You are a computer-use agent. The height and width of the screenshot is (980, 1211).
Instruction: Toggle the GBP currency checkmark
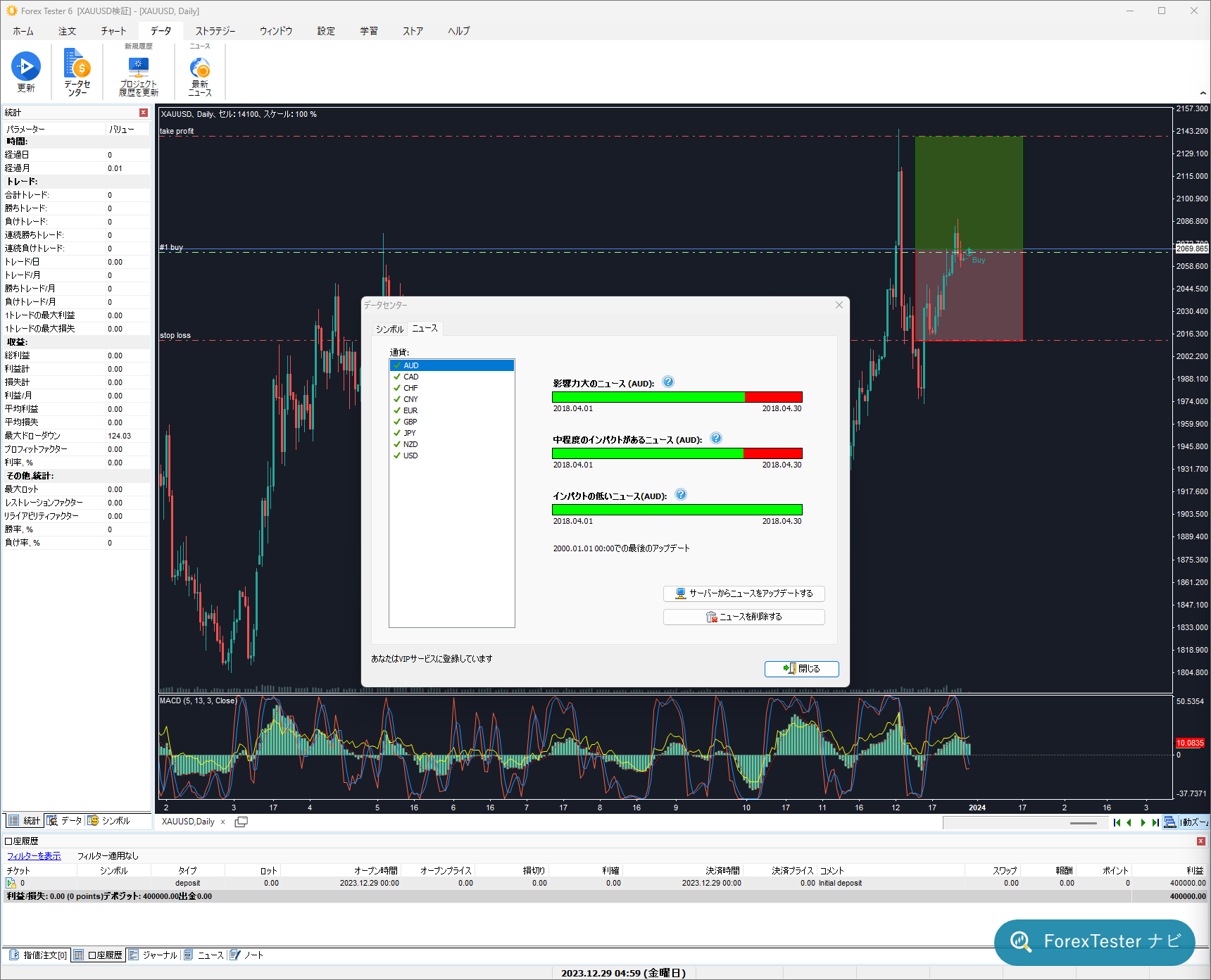click(397, 422)
